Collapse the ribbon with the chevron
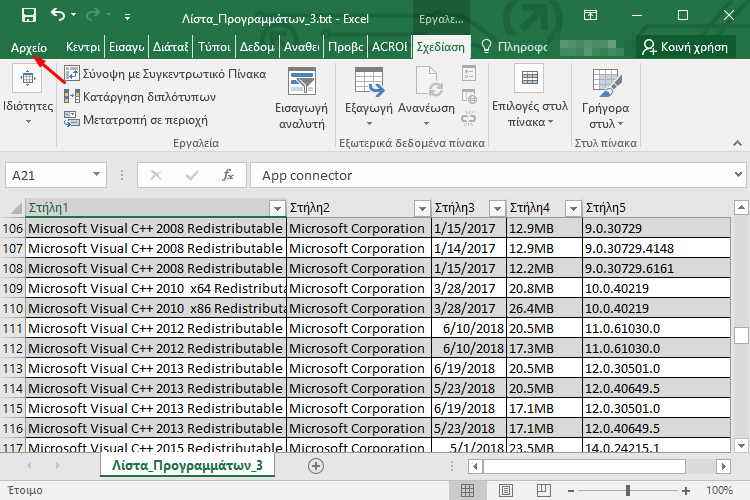Image resolution: width=750 pixels, height=500 pixels. (x=737, y=143)
